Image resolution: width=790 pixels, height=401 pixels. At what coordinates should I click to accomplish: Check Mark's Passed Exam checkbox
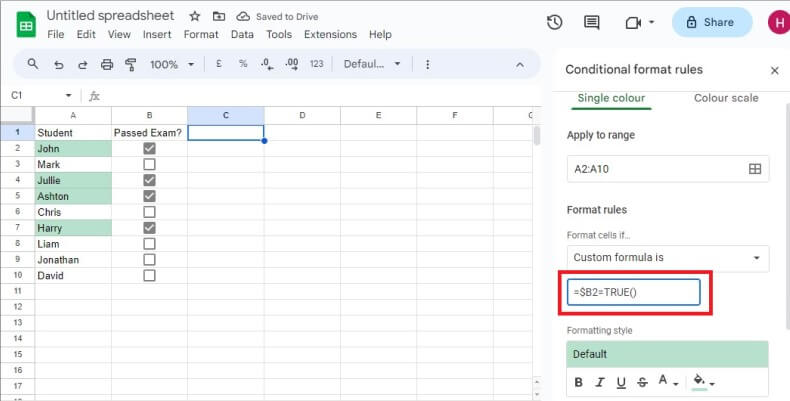[149, 164]
